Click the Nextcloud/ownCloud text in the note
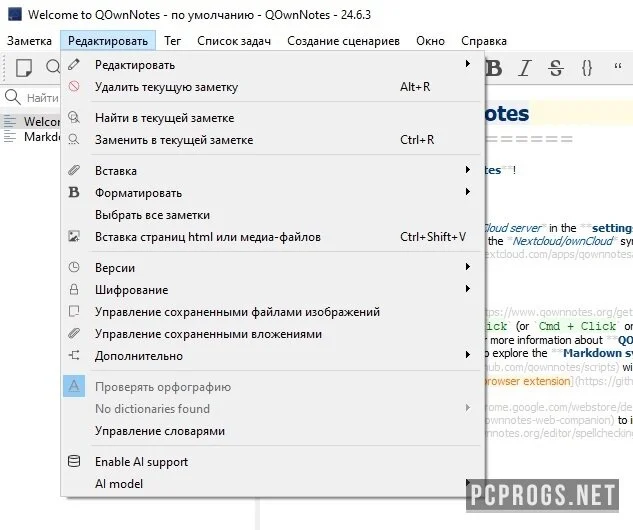The height and width of the screenshot is (530, 633). [x=563, y=241]
